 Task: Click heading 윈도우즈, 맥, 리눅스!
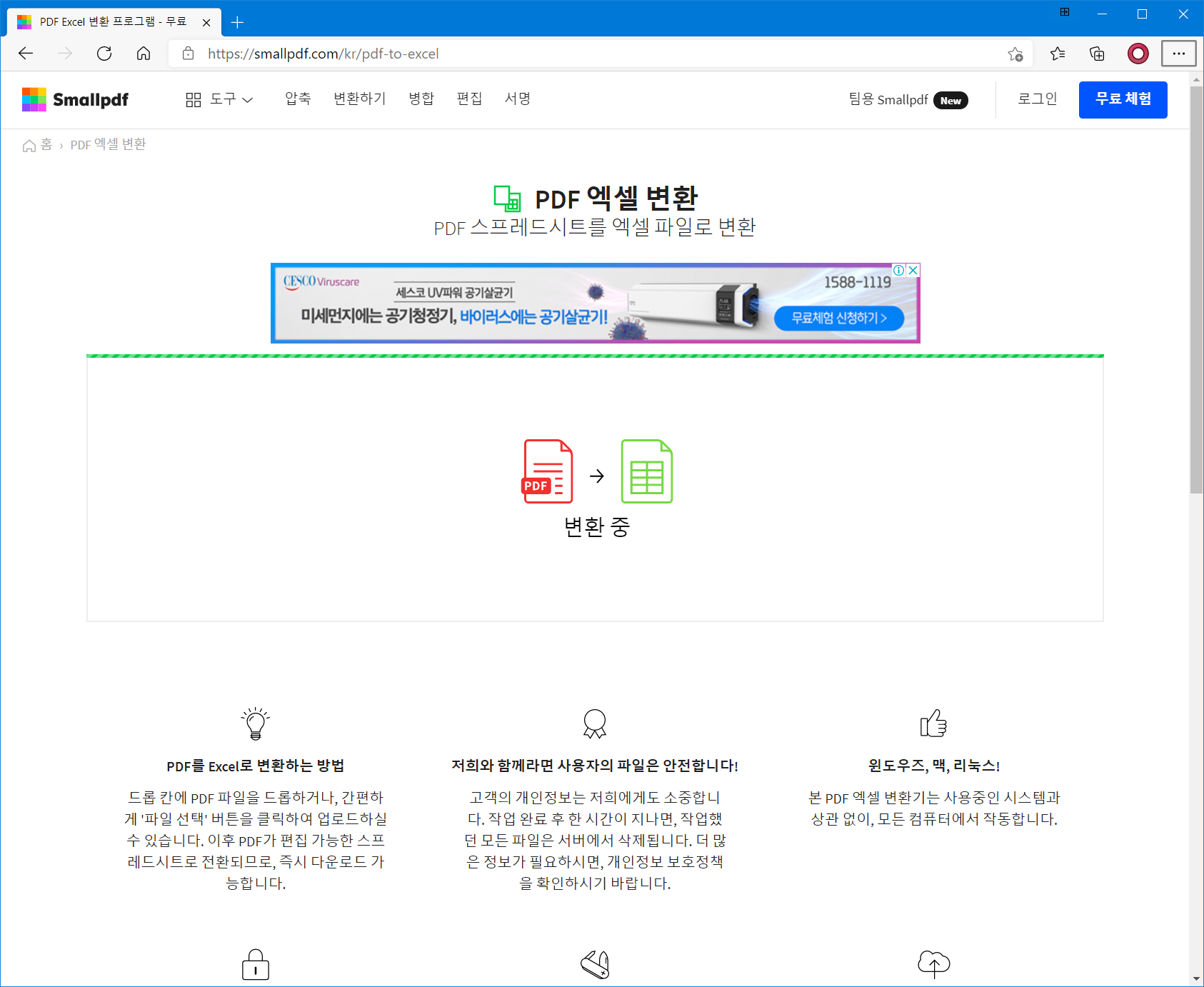[934, 766]
